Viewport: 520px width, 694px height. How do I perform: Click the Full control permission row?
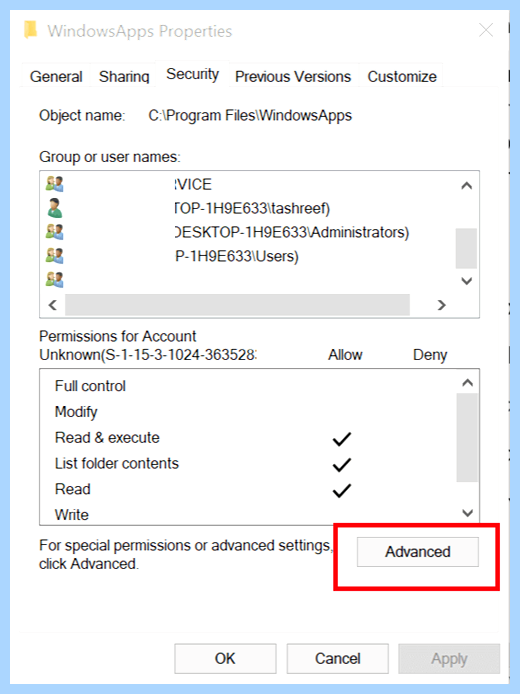[x=248, y=386]
